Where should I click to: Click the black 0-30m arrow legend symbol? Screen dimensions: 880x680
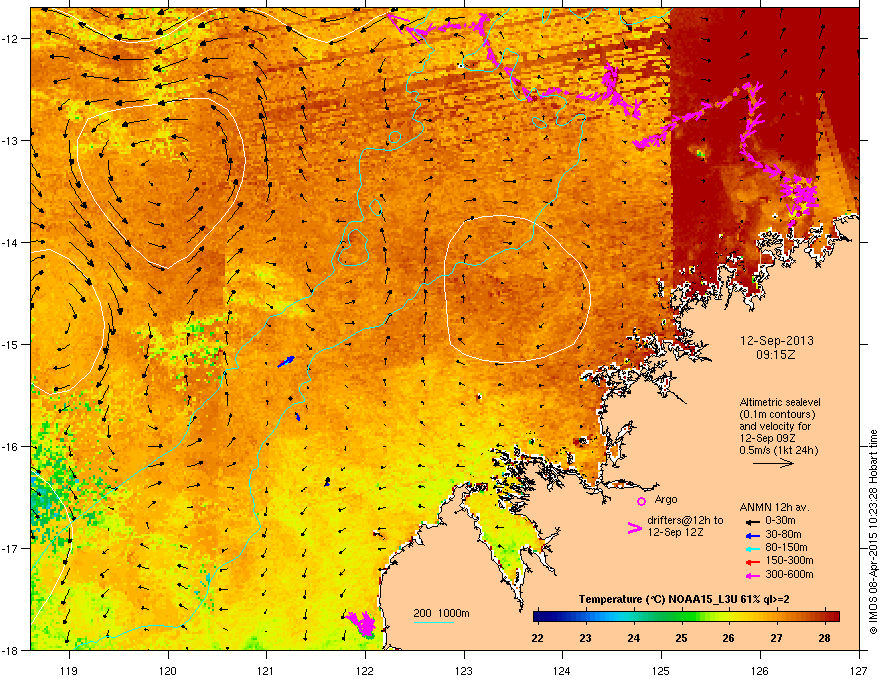coord(752,522)
